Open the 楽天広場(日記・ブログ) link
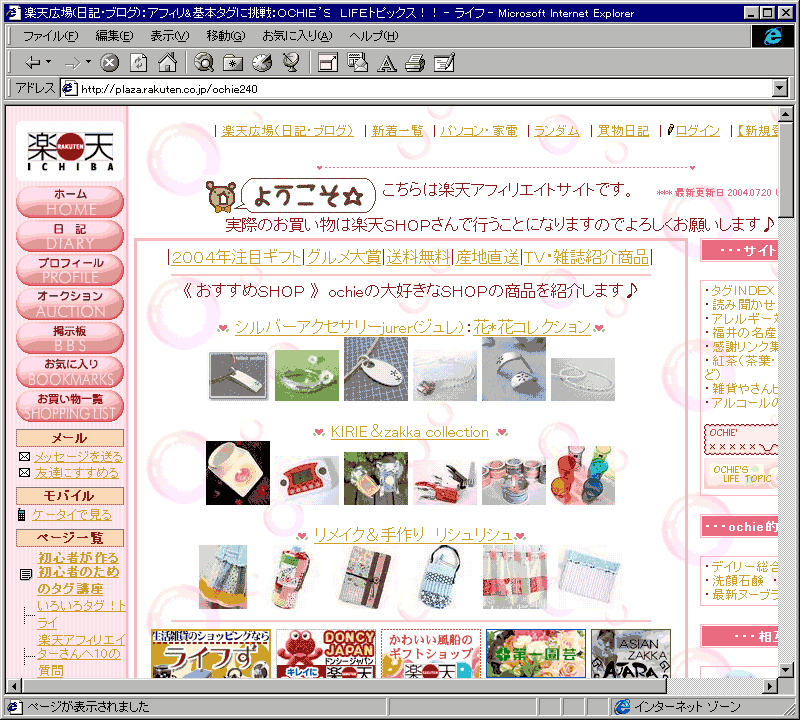The image size is (800, 720). 287,131
